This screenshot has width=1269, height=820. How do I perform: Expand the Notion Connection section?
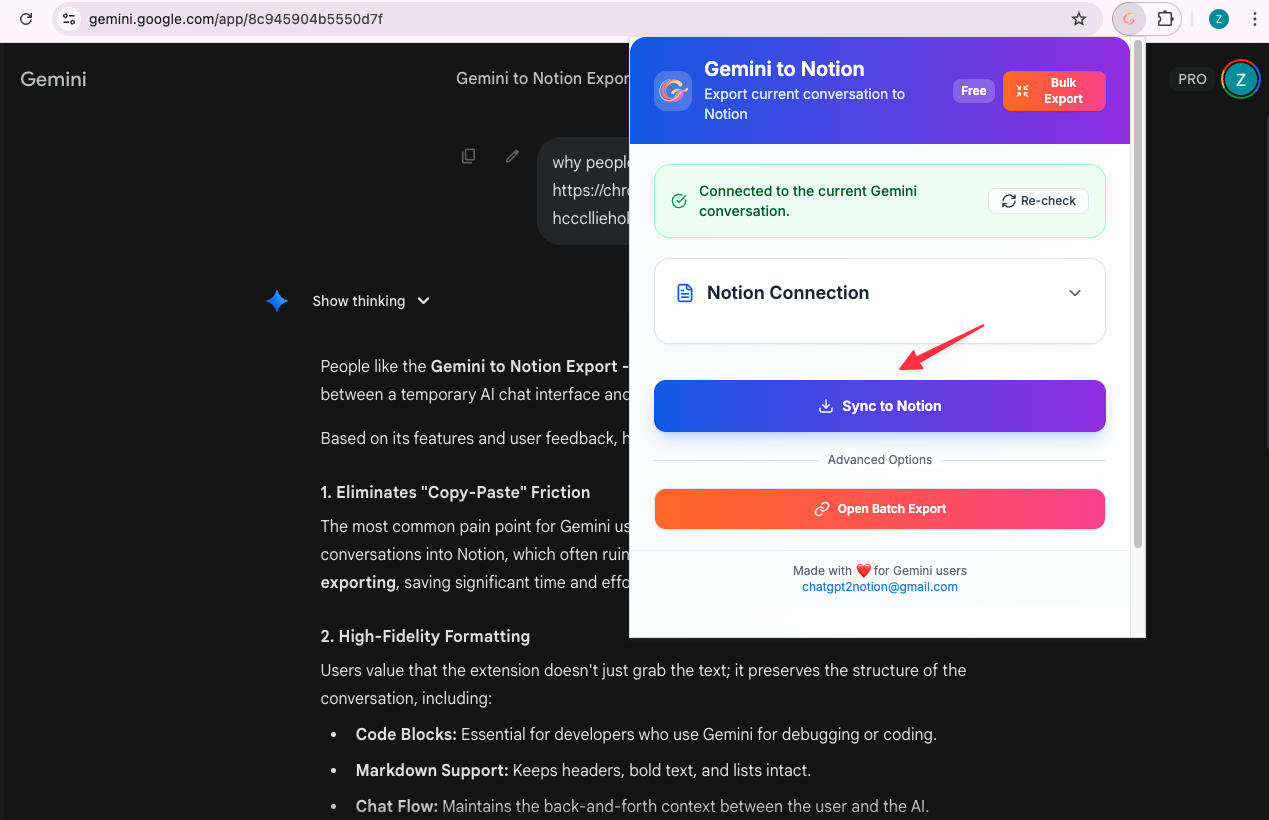click(1075, 293)
